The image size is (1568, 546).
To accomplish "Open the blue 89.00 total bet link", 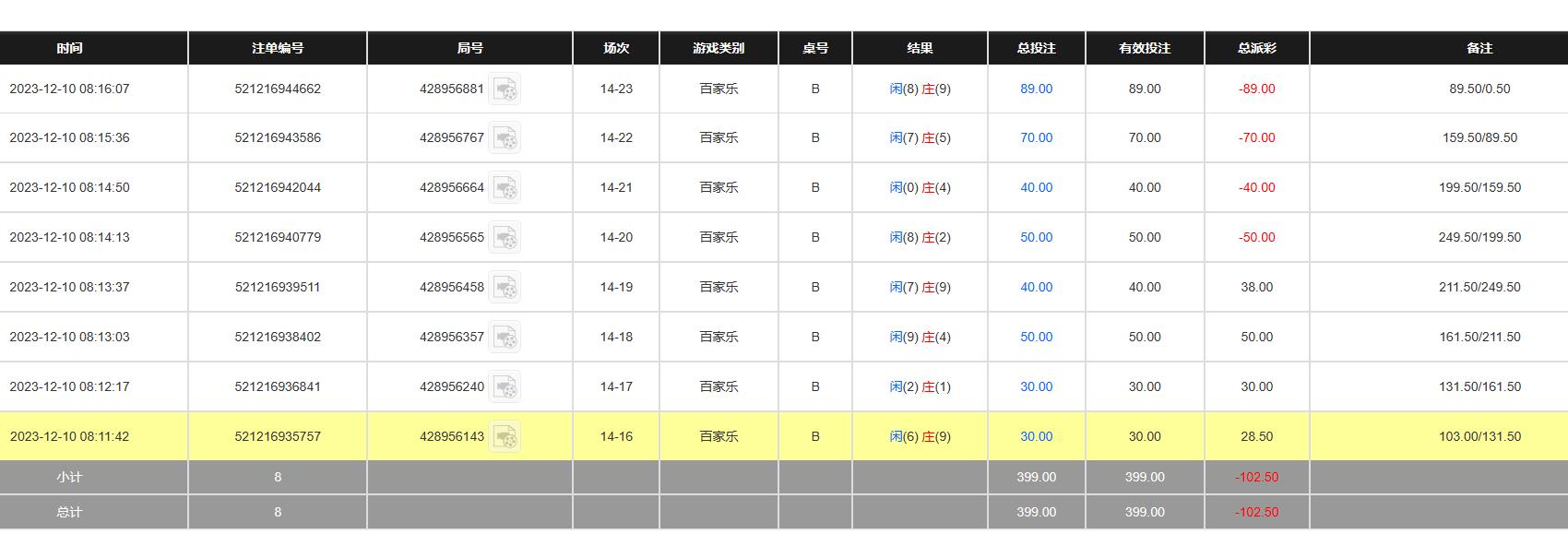I will pyautogui.click(x=1036, y=89).
